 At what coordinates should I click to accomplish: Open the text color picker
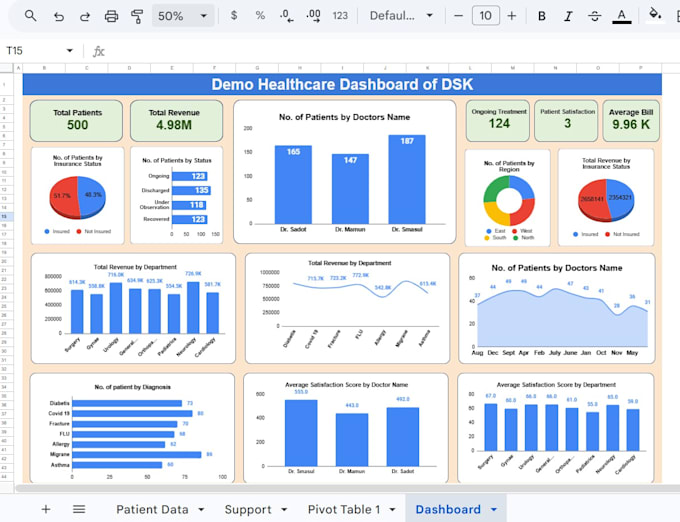[x=621, y=16]
